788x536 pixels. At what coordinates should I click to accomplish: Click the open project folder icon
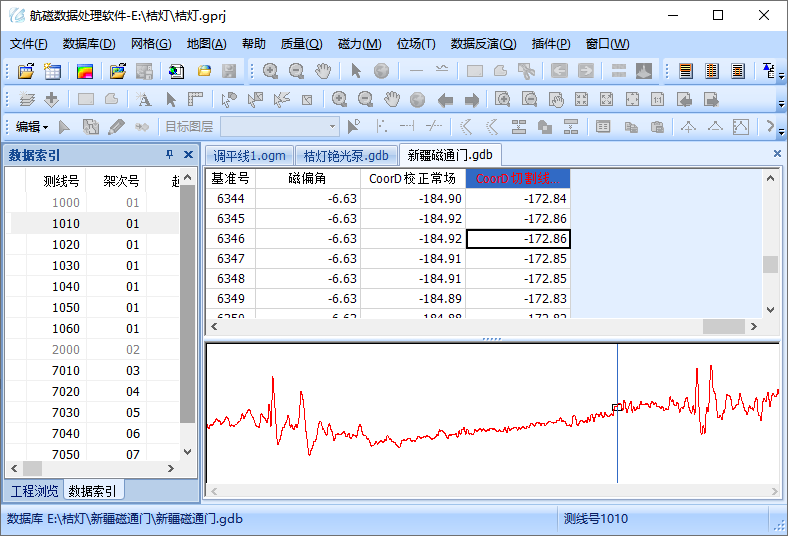pos(26,71)
